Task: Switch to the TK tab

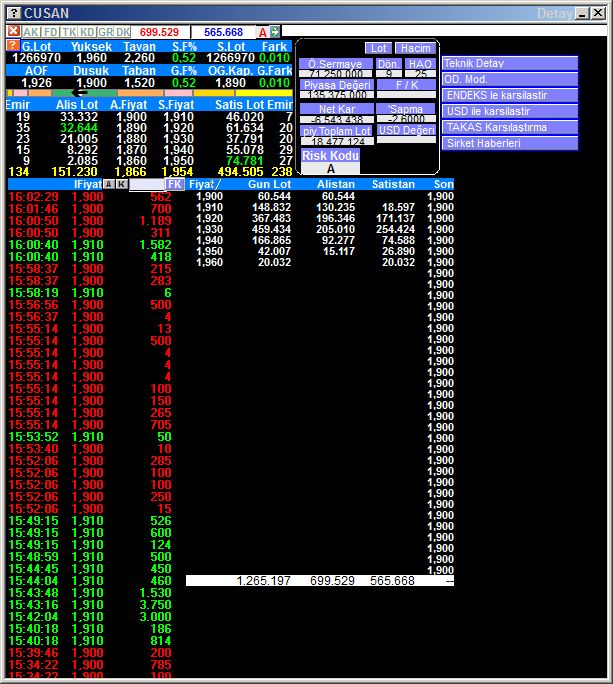Action: pos(69,32)
